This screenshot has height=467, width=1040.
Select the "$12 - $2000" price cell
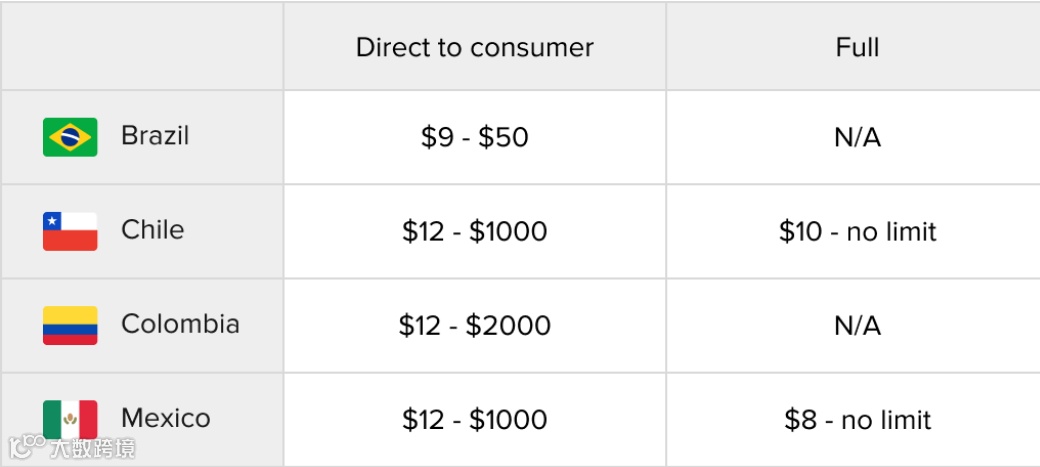click(x=474, y=326)
